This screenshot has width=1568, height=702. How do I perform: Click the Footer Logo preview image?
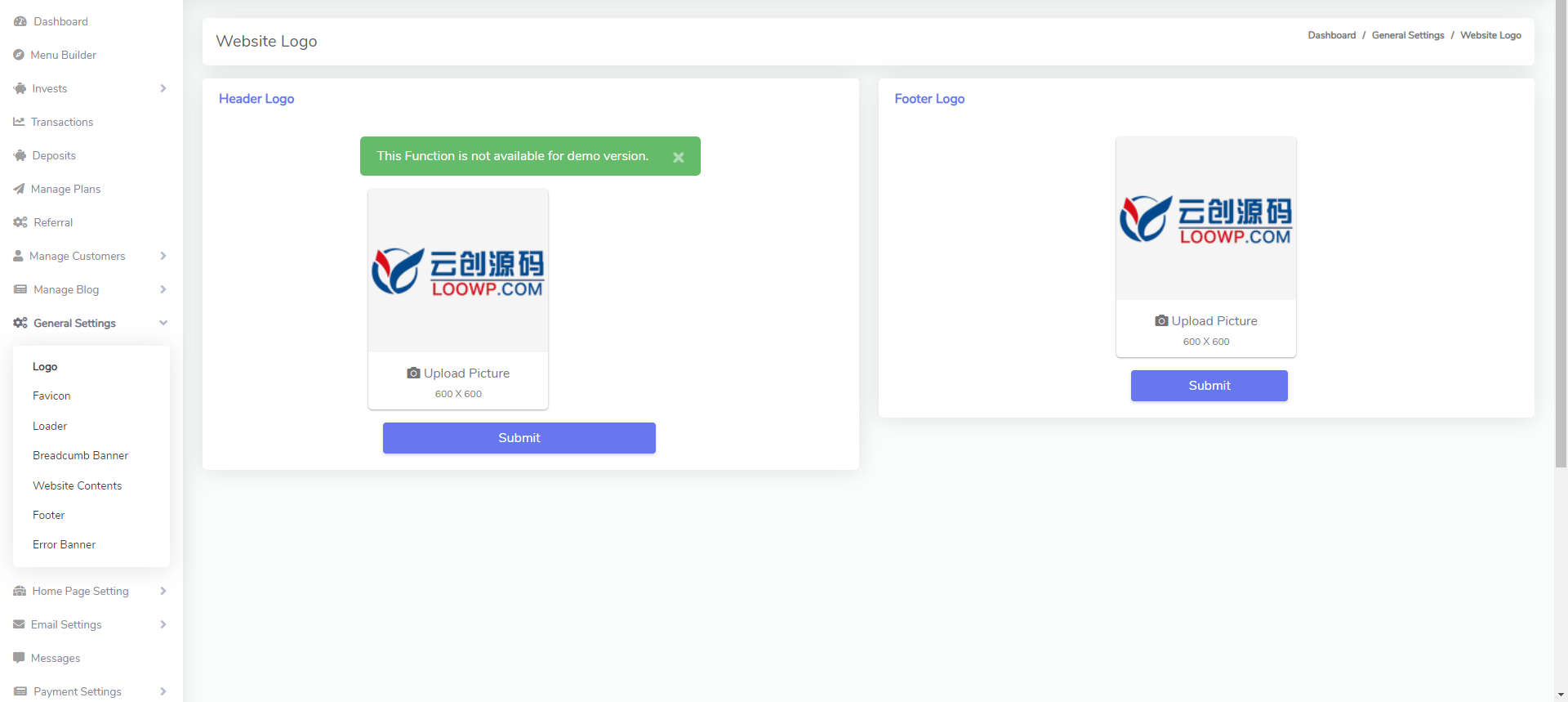[1206, 218]
